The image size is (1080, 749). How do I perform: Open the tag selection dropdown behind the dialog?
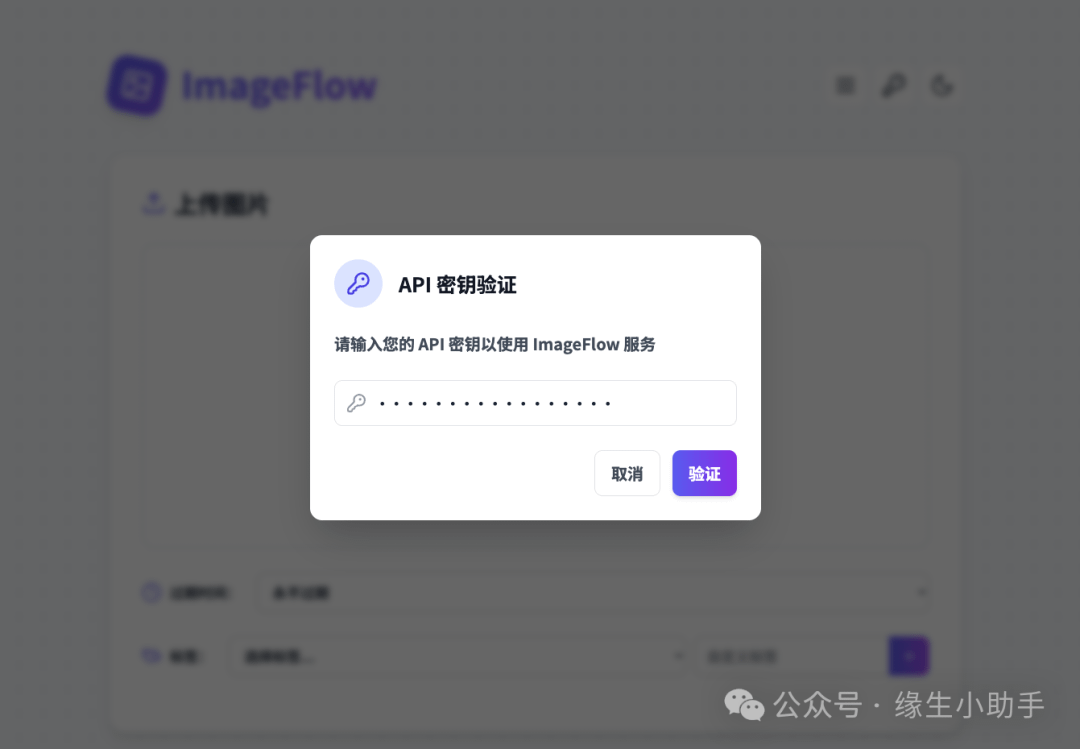[459, 656]
